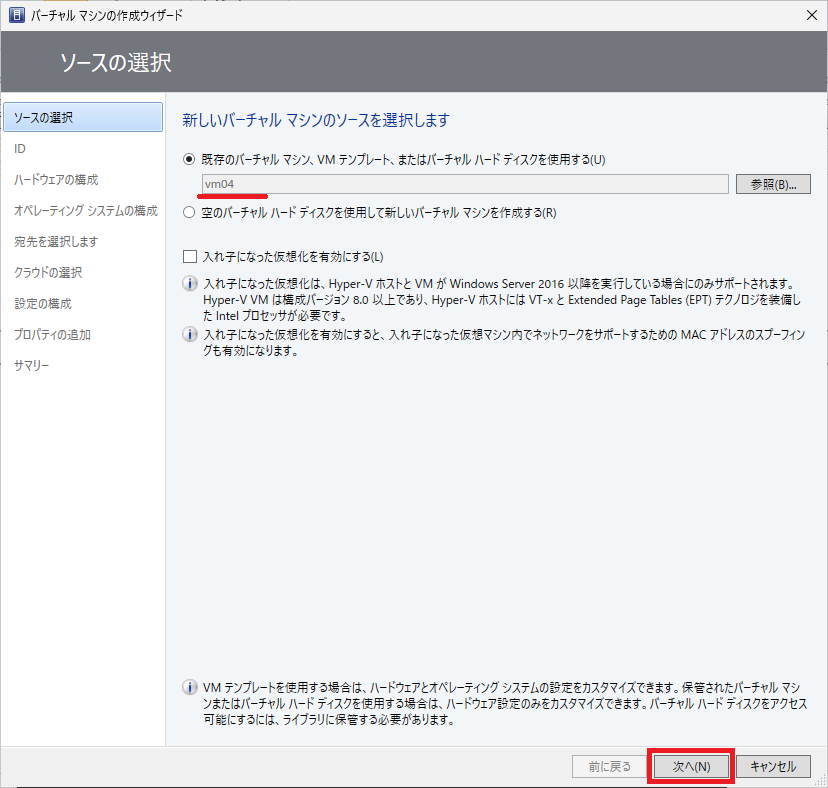The width and height of the screenshot is (828, 788).
Task: Open the プロパティの追加 step
Action: (x=52, y=334)
